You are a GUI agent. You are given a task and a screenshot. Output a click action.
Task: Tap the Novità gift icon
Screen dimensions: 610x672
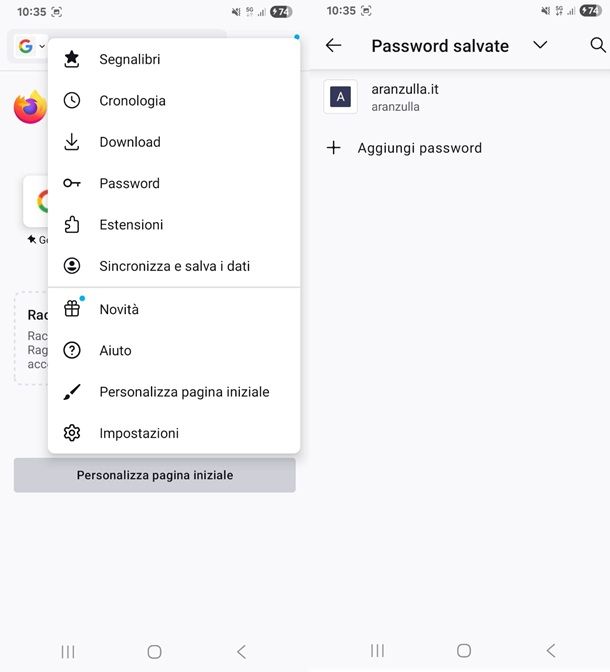72,309
